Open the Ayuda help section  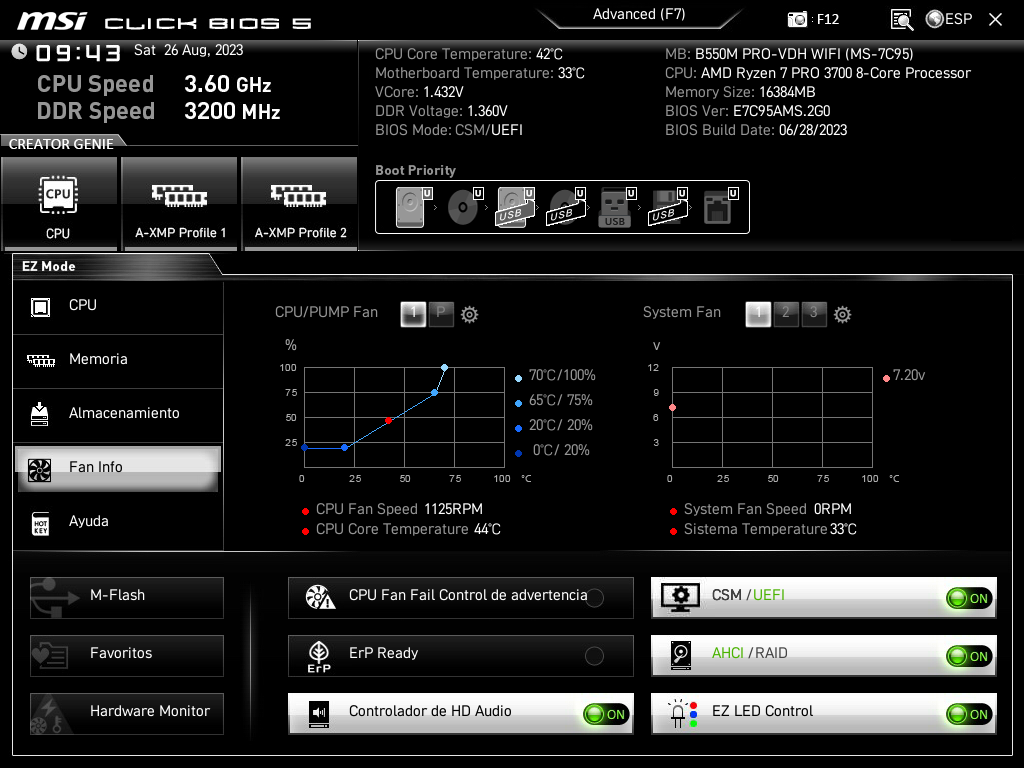(x=118, y=522)
